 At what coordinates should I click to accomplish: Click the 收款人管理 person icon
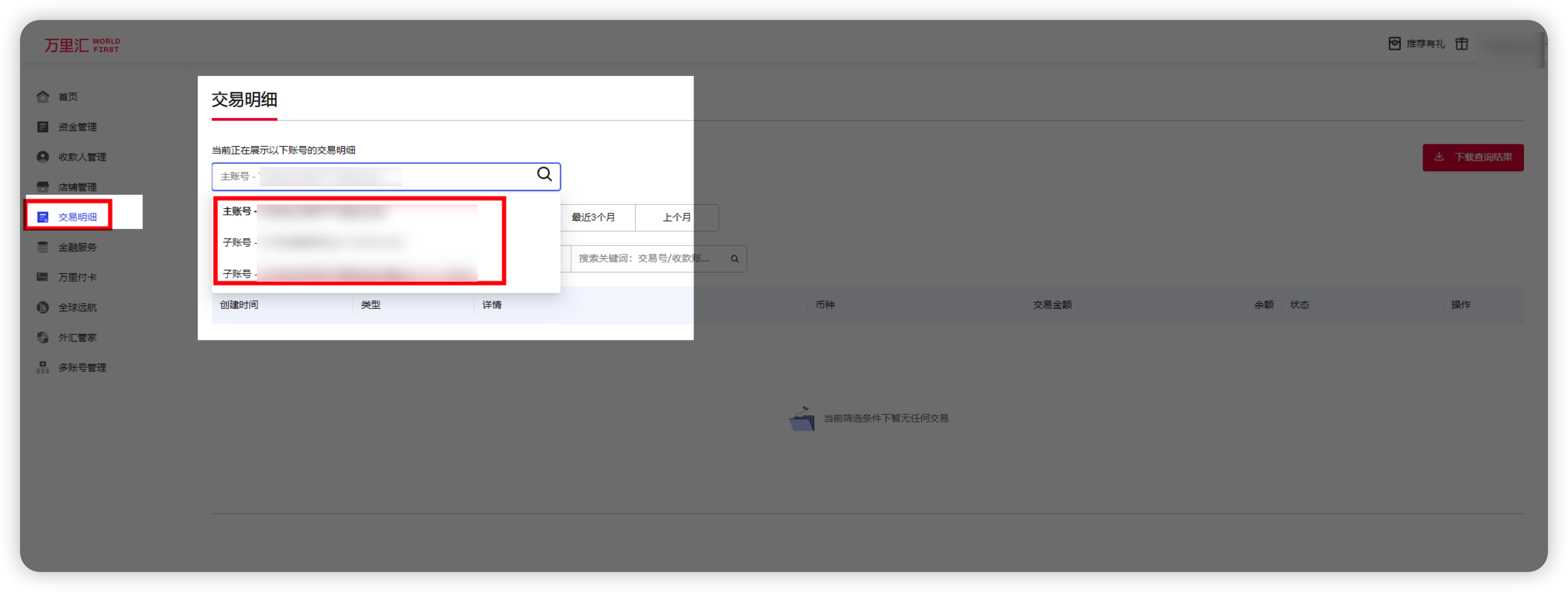coord(43,157)
